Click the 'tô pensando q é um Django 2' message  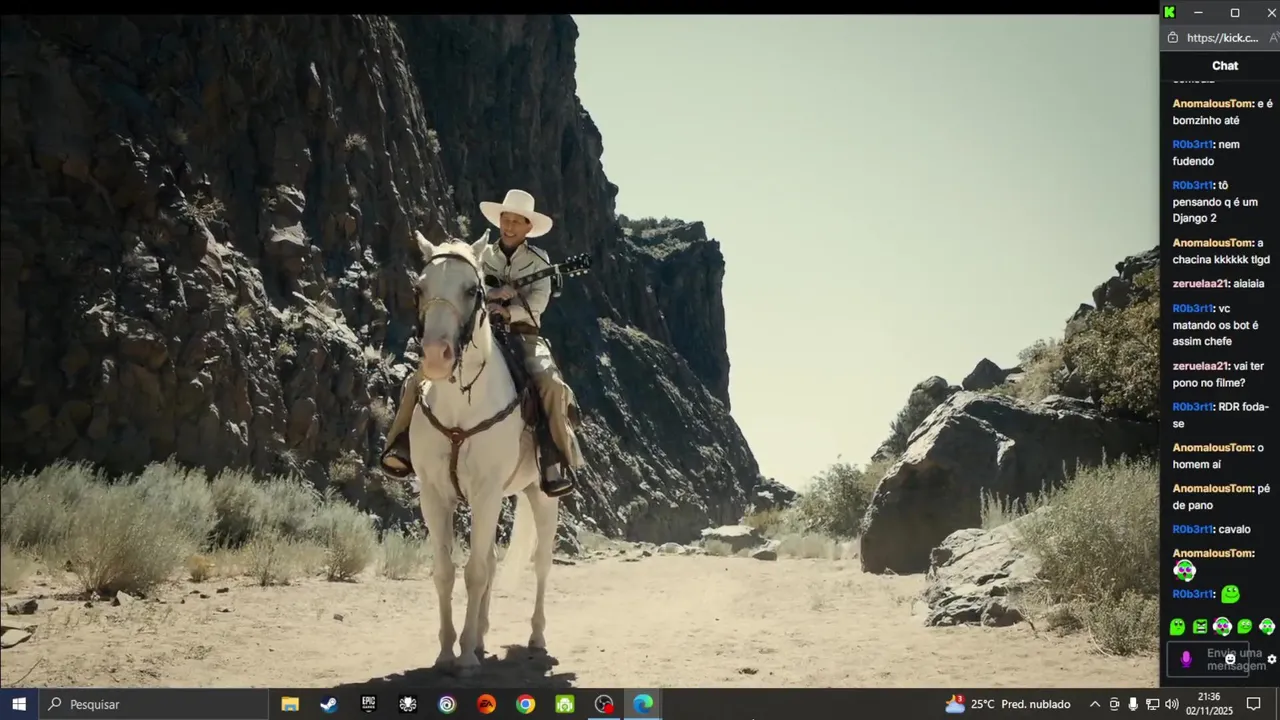pyautogui.click(x=1216, y=201)
